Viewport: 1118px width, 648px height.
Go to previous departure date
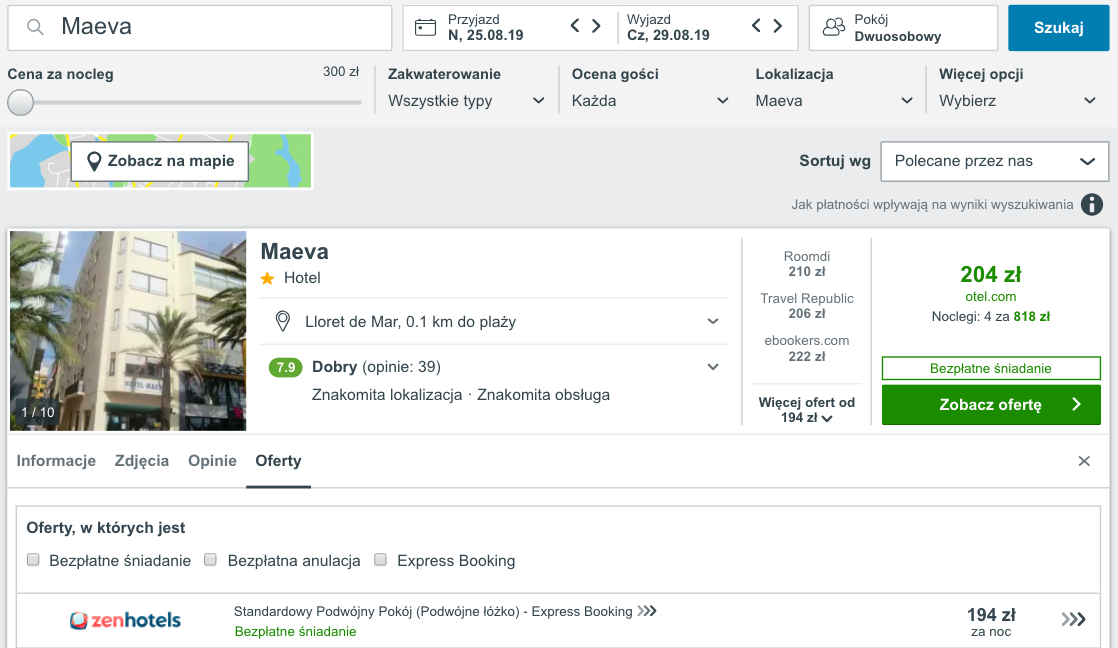756,26
